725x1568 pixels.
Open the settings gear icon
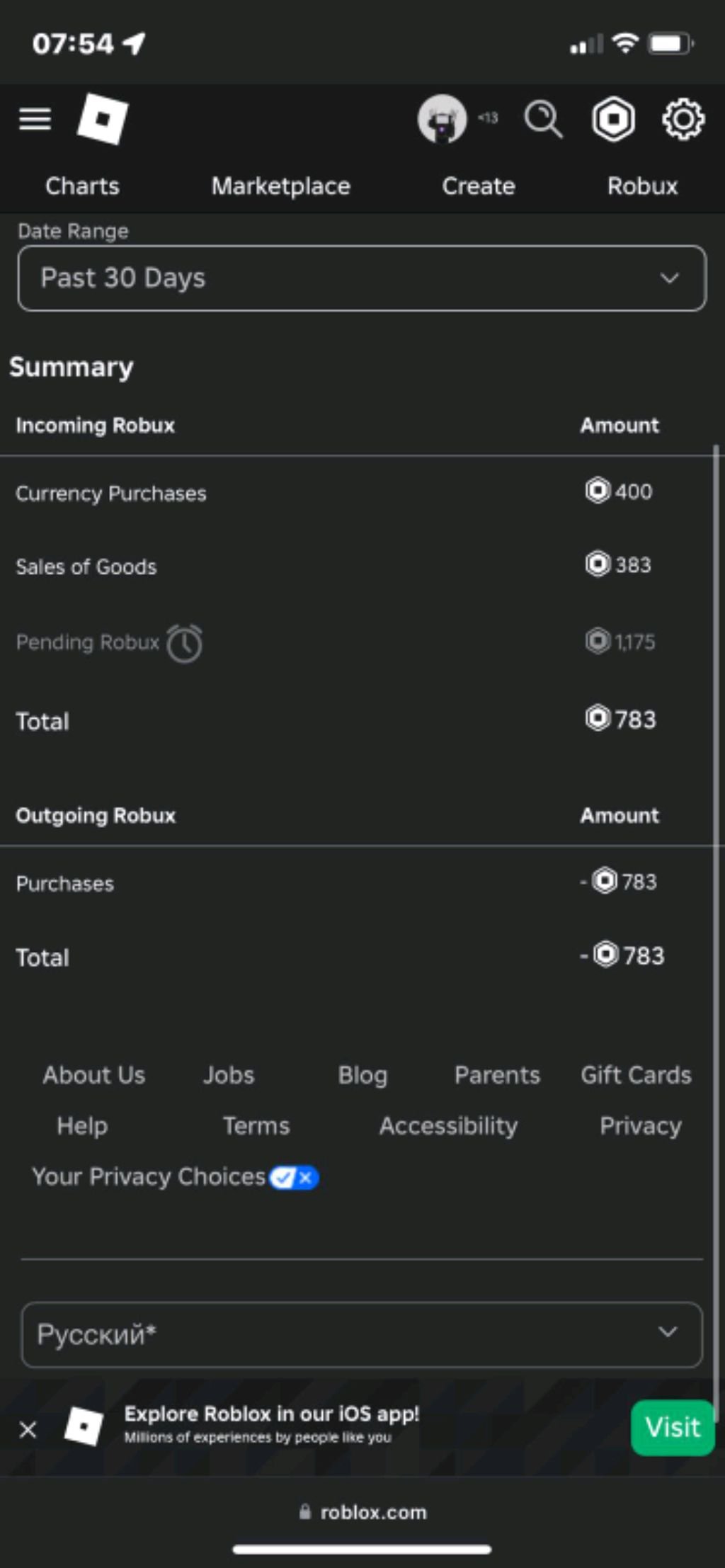tap(683, 119)
